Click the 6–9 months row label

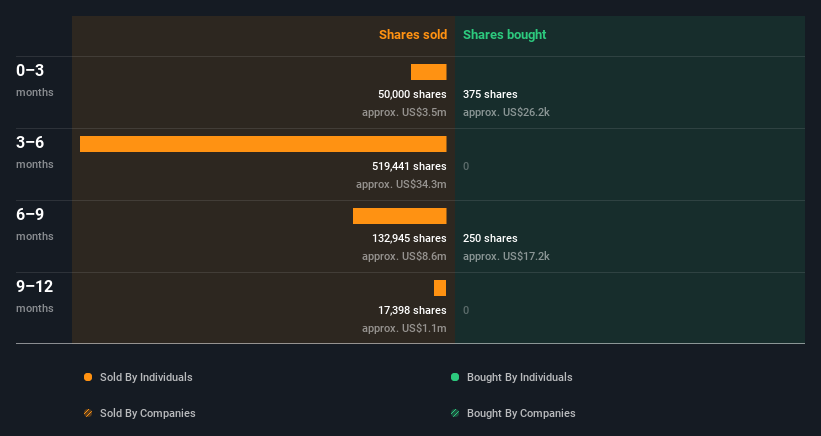35,224
